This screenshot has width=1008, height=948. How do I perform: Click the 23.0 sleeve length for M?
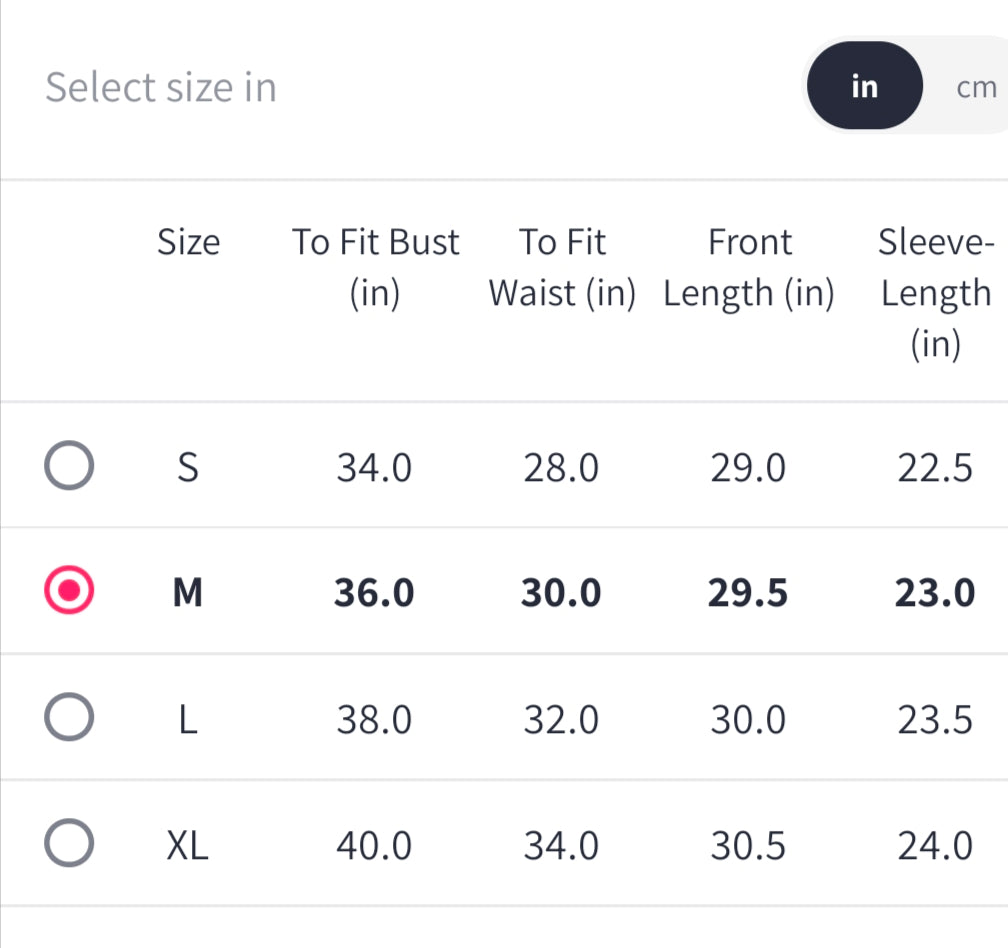935,594
